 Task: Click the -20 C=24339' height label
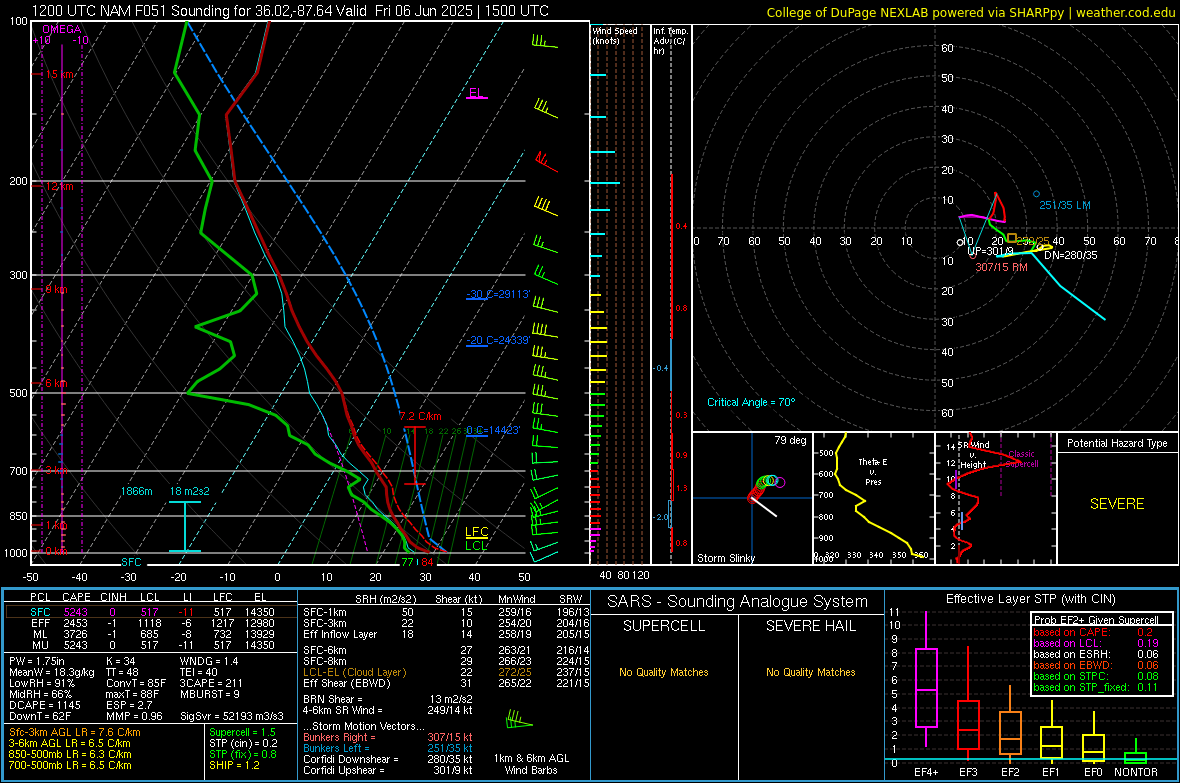[498, 340]
